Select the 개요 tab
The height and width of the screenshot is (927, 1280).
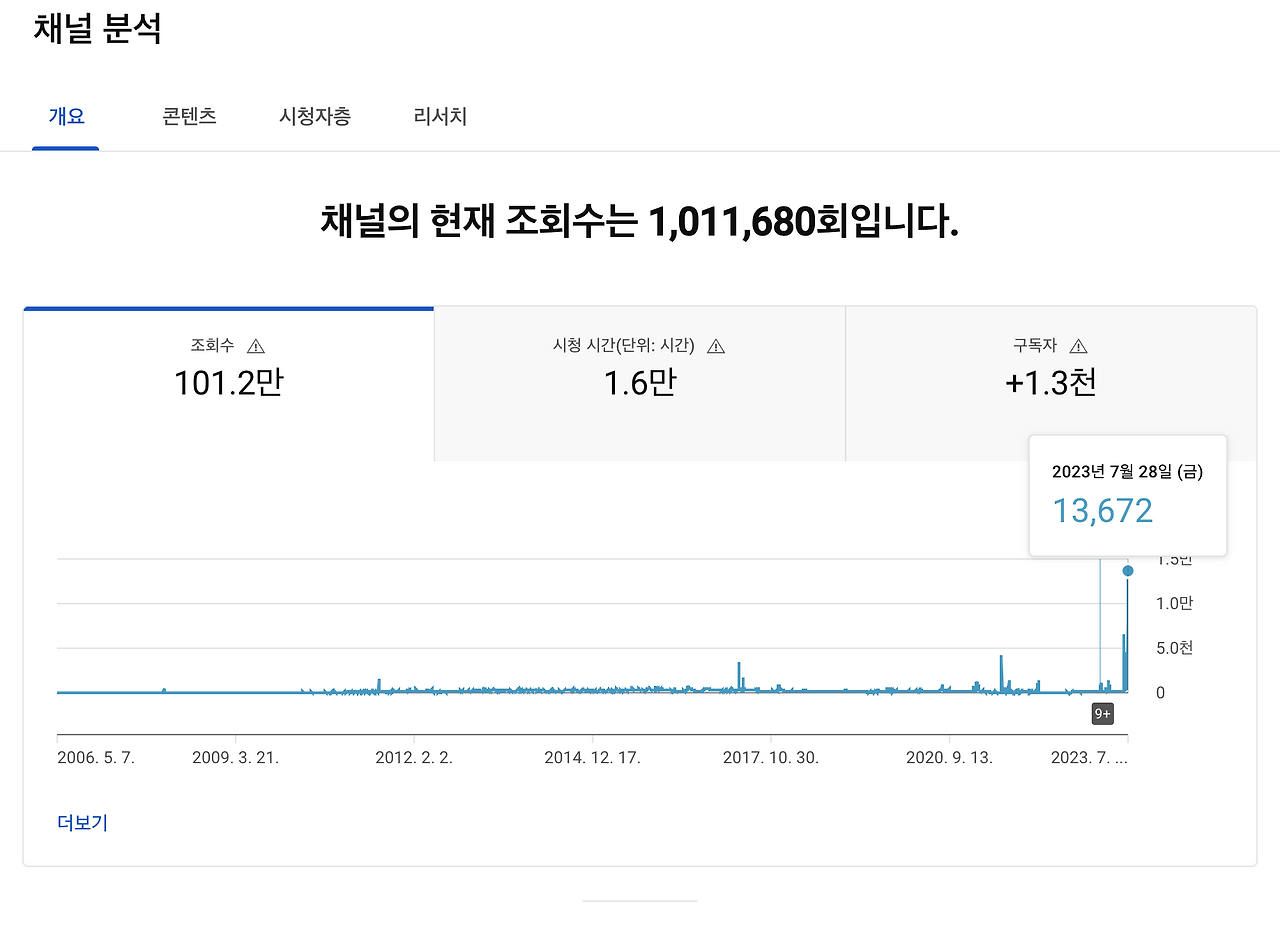[66, 116]
